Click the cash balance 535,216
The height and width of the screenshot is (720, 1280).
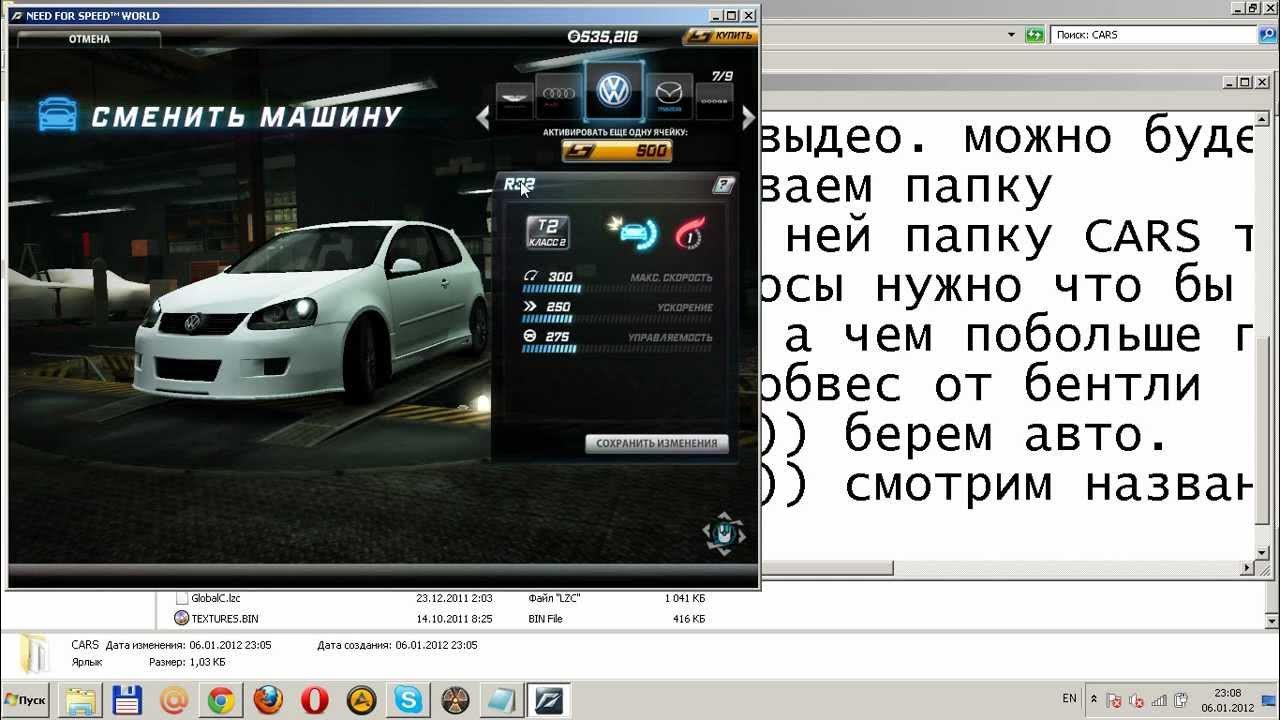pyautogui.click(x=603, y=36)
